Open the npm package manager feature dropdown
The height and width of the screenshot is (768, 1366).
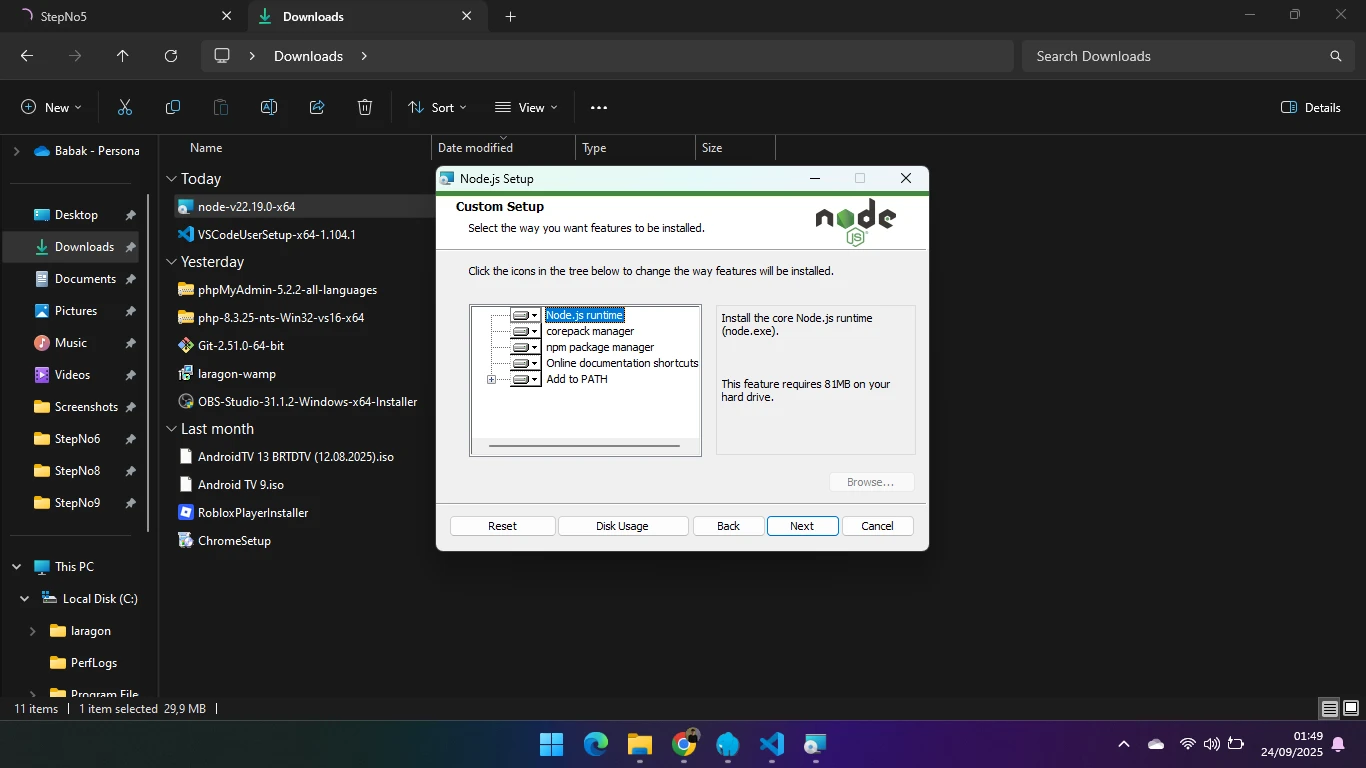[x=525, y=348]
